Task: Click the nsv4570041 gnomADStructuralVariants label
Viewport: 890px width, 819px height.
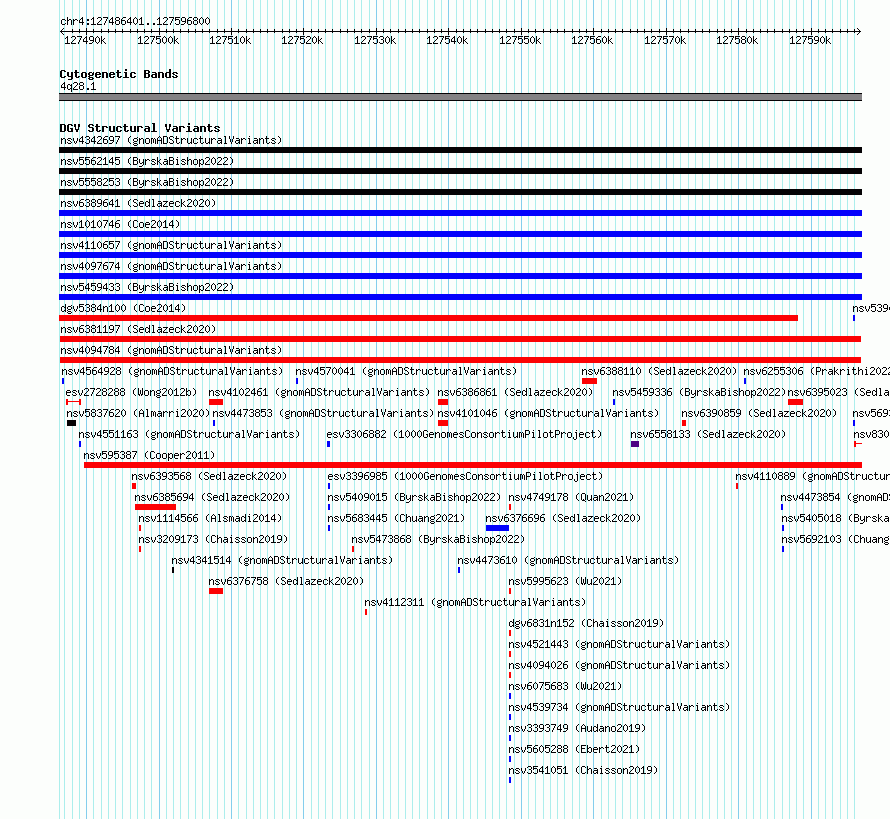Action: pos(406,371)
